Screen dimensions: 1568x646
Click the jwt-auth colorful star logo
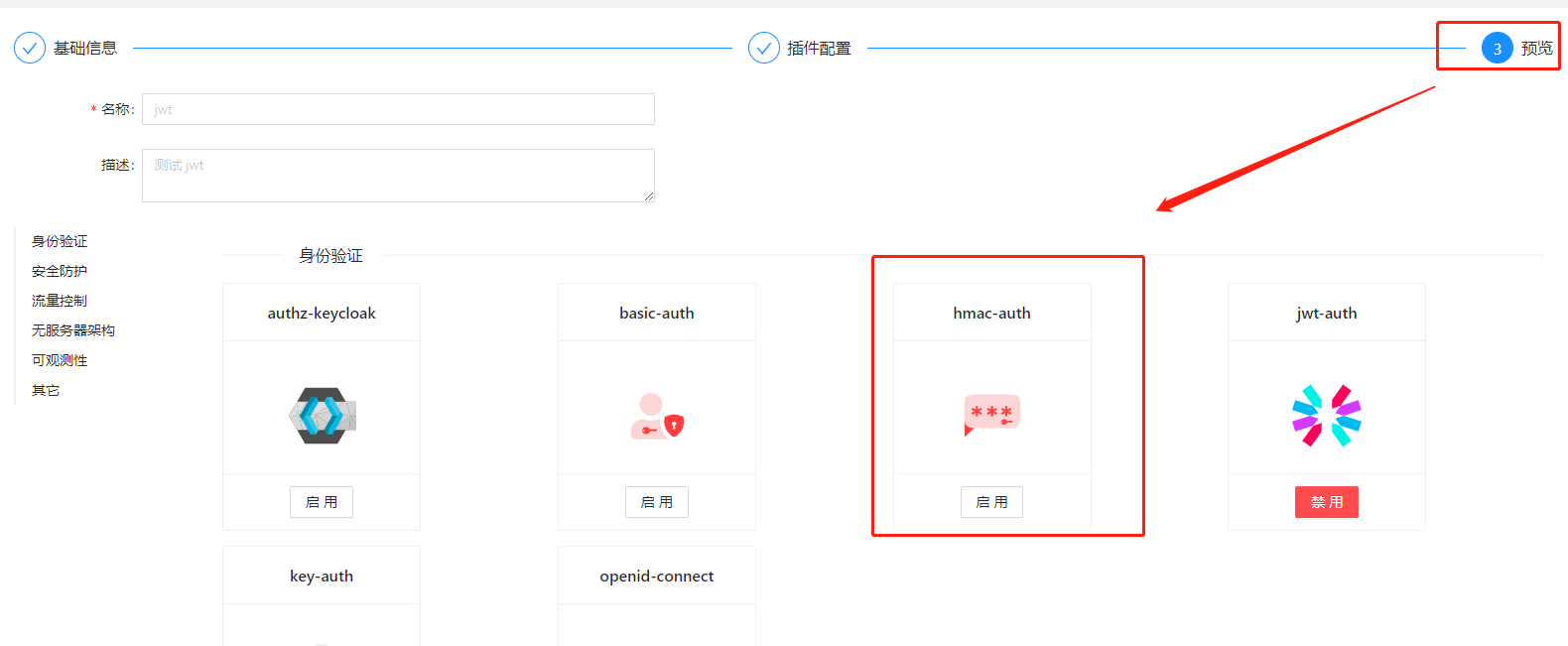point(1326,415)
